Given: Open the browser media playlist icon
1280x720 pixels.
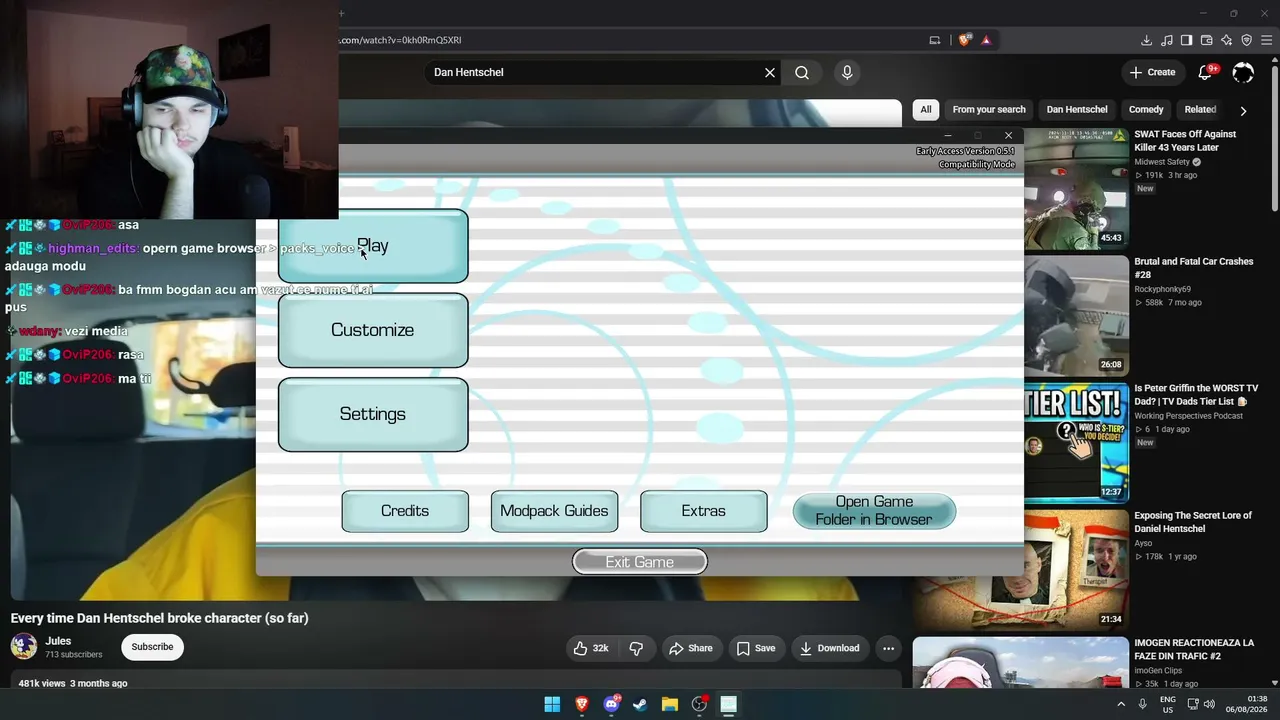Looking at the screenshot, I should tap(1166, 40).
